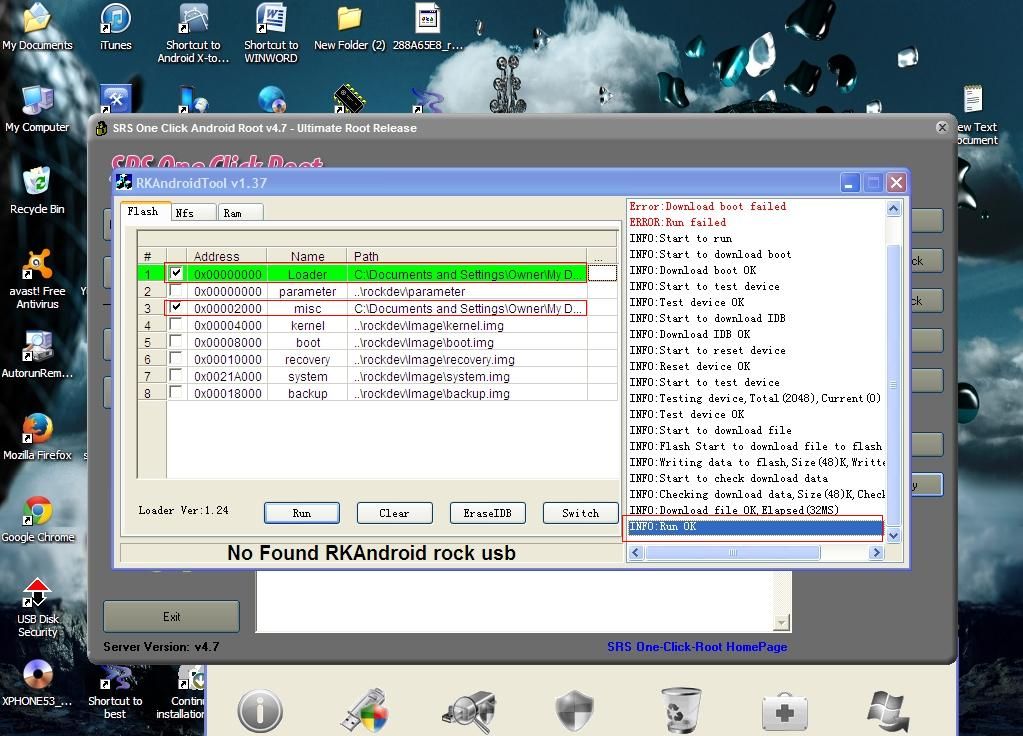
Task: Launch Mozilla Firefox from the desktop
Action: pyautogui.click(x=37, y=437)
